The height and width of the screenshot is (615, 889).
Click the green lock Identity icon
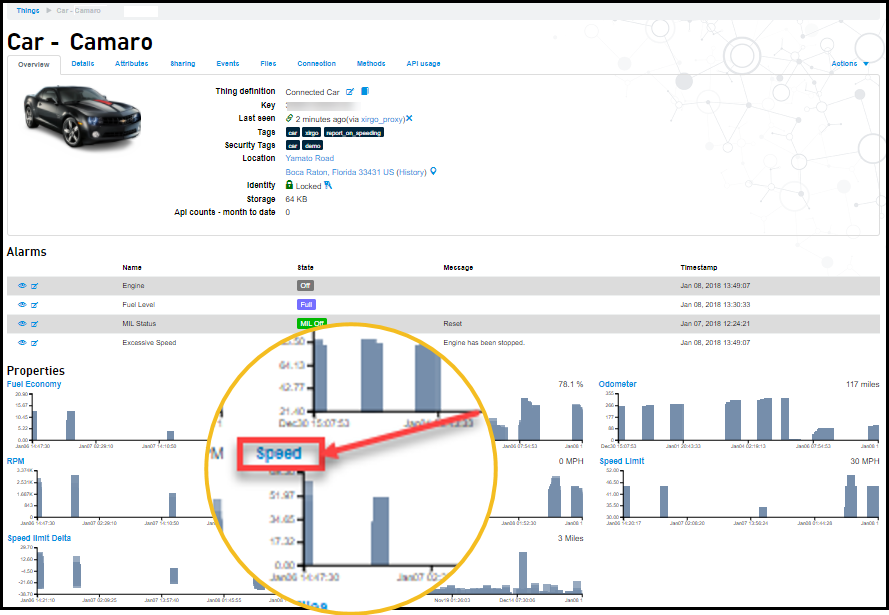pos(289,185)
